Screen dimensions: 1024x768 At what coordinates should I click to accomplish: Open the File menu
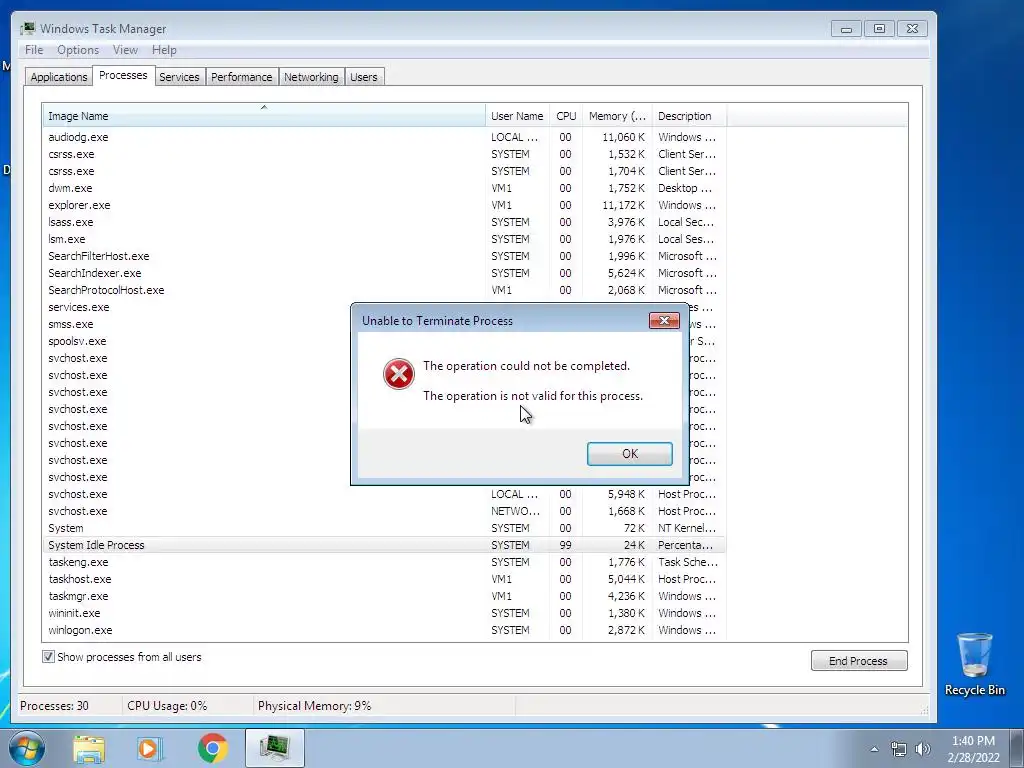[x=34, y=50]
